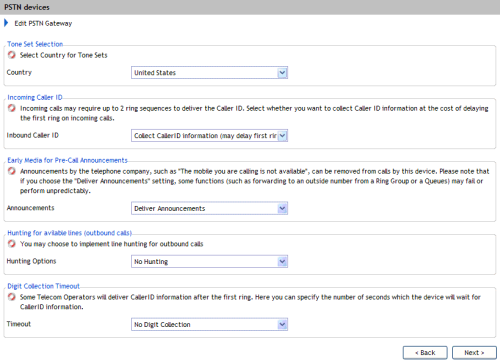Click the Inbound Caller ID field label
Viewport: 500px width, 363px height.
(33, 135)
